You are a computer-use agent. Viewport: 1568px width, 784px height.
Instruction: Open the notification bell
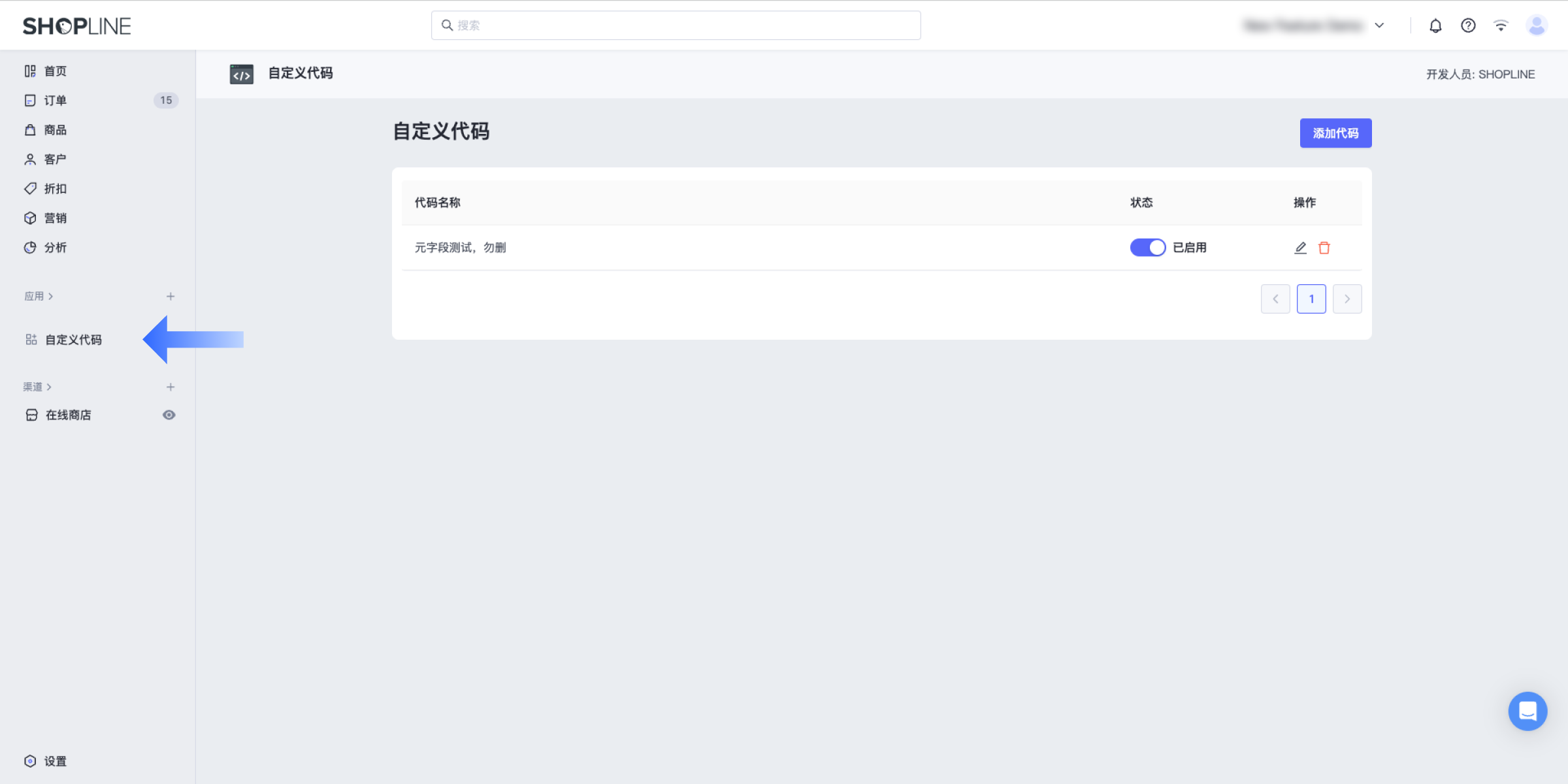(x=1435, y=25)
